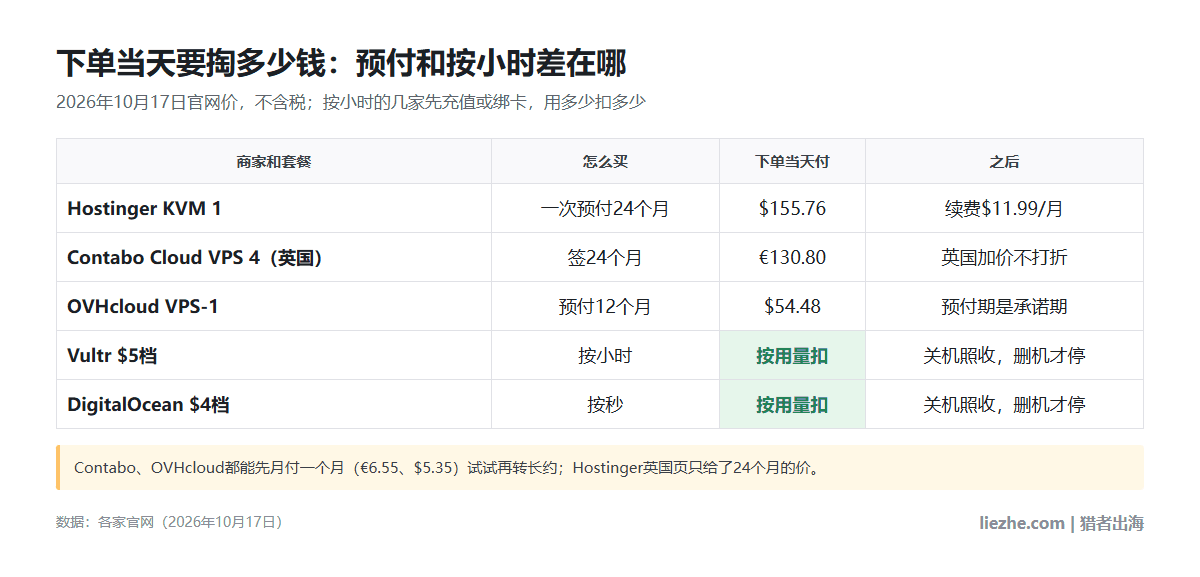Click the 怎么买 column header

click(x=605, y=161)
